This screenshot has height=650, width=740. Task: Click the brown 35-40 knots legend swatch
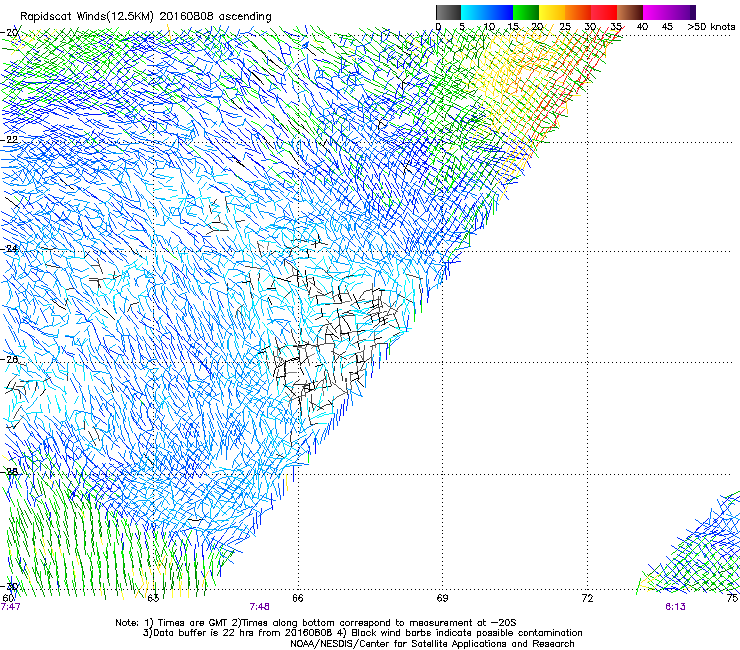click(630, 12)
